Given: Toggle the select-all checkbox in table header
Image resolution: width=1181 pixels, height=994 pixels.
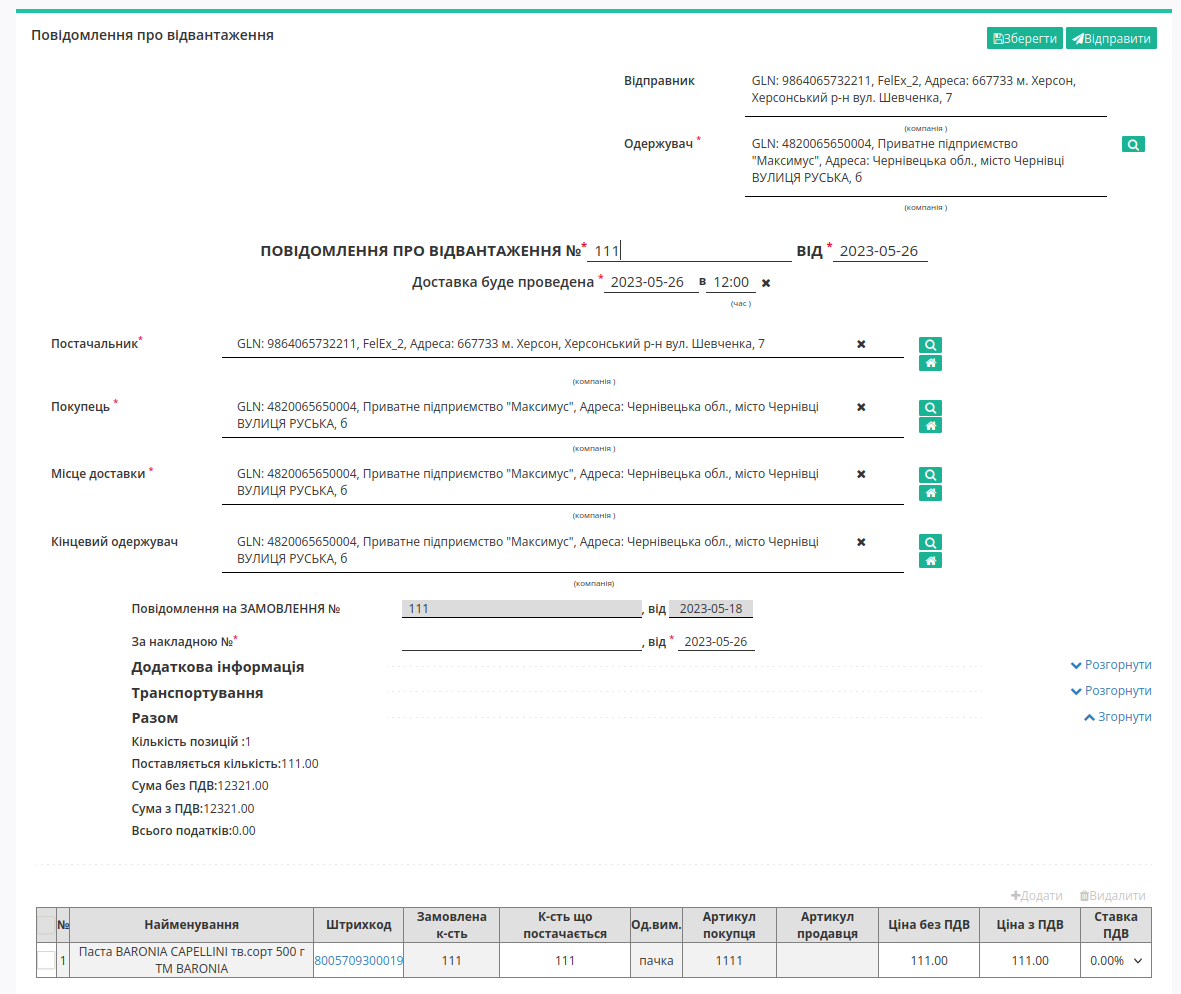Looking at the screenshot, I should tap(46, 925).
